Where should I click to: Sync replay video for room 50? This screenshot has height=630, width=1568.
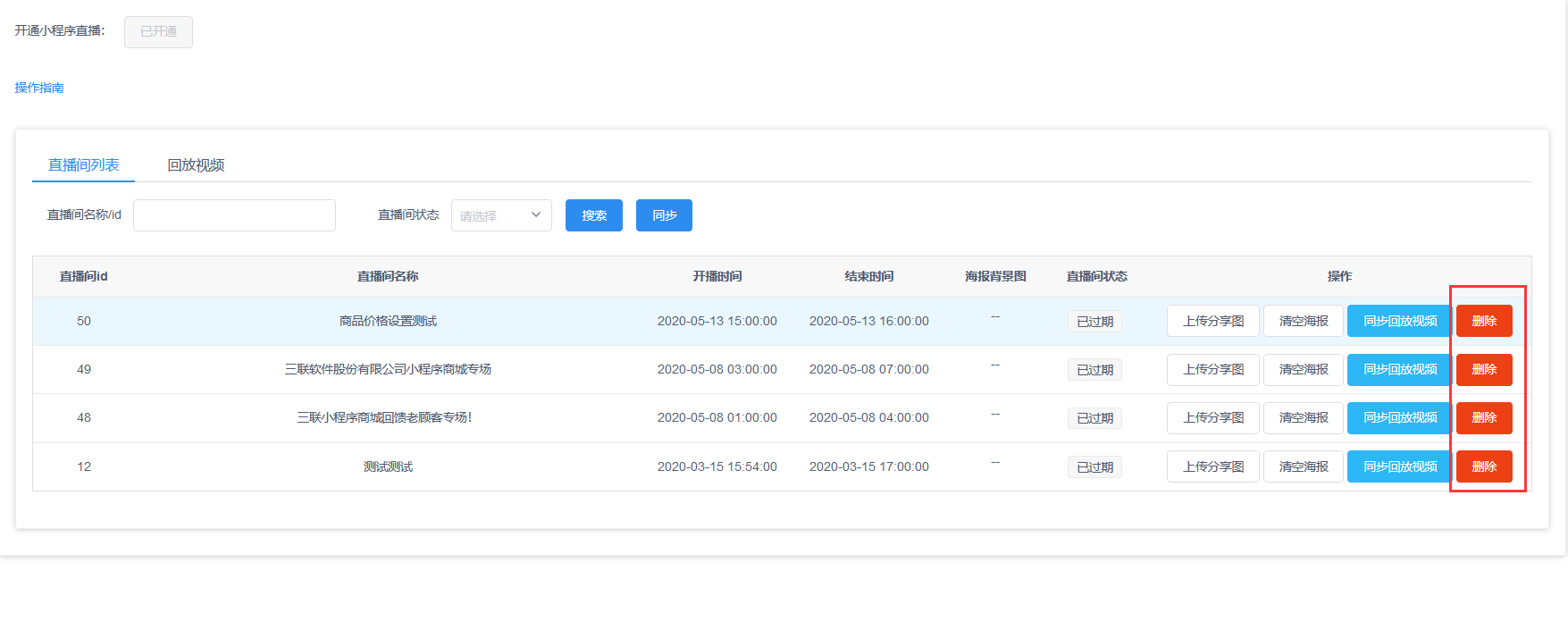click(x=1399, y=321)
